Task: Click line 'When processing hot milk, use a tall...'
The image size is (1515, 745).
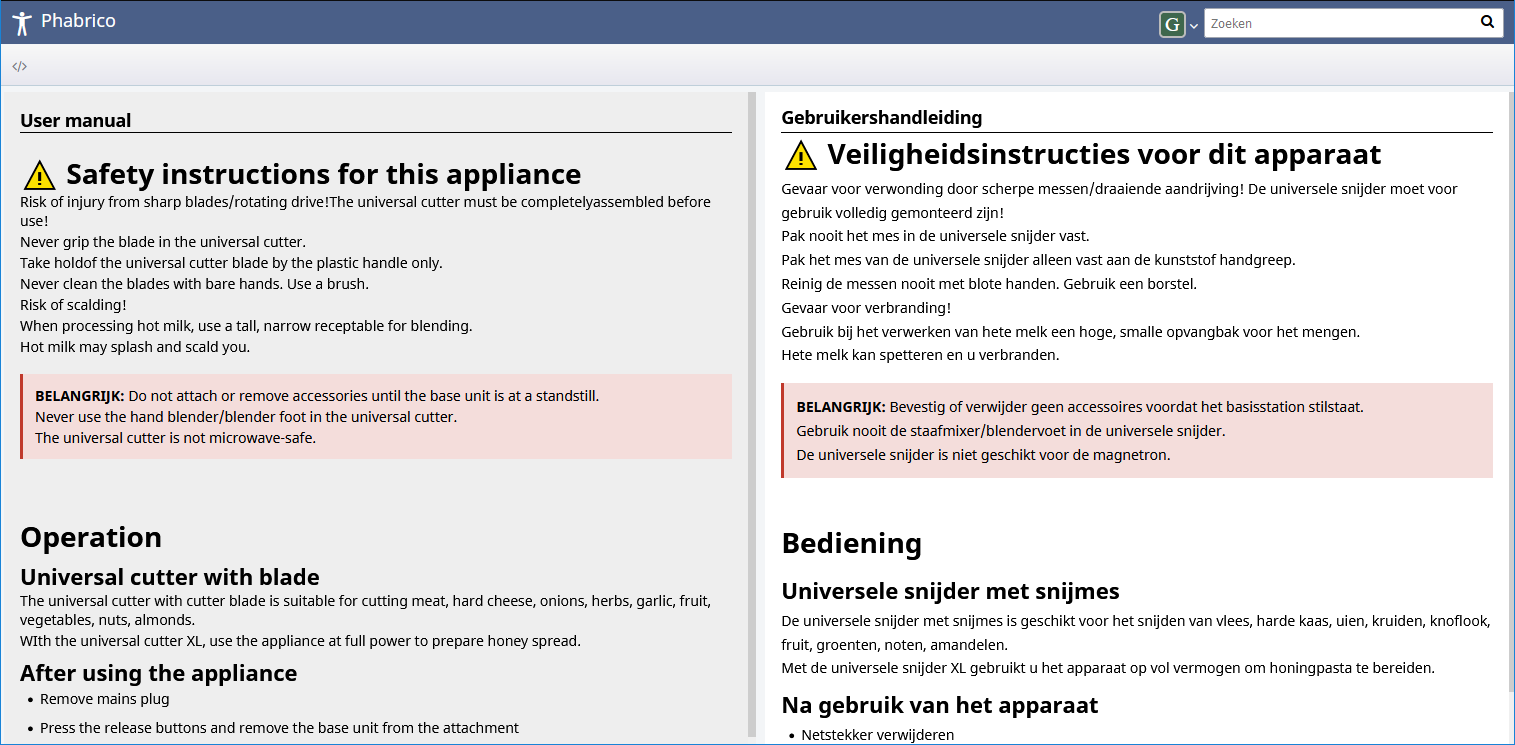Action: pos(246,326)
